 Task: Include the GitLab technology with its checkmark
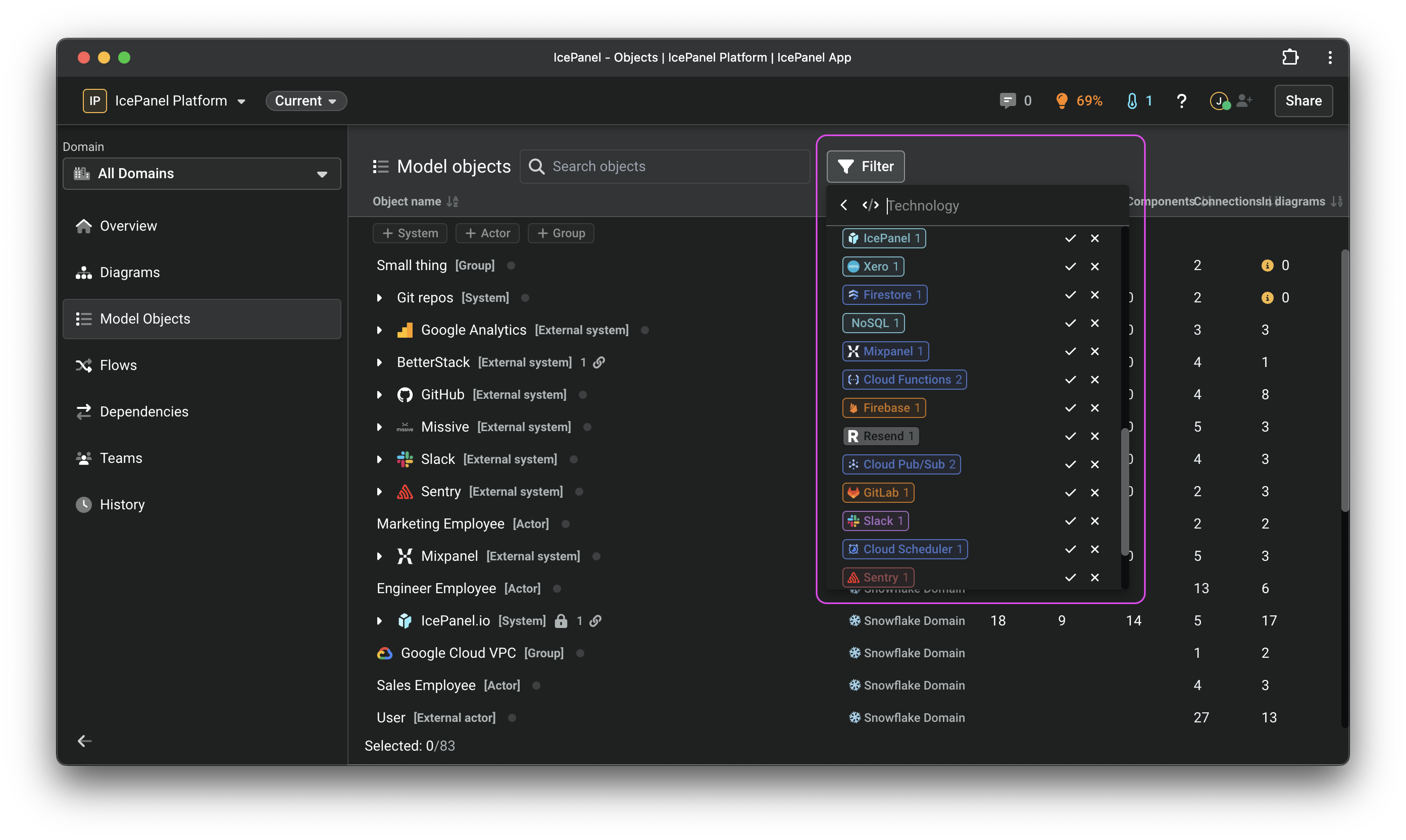pos(1070,493)
